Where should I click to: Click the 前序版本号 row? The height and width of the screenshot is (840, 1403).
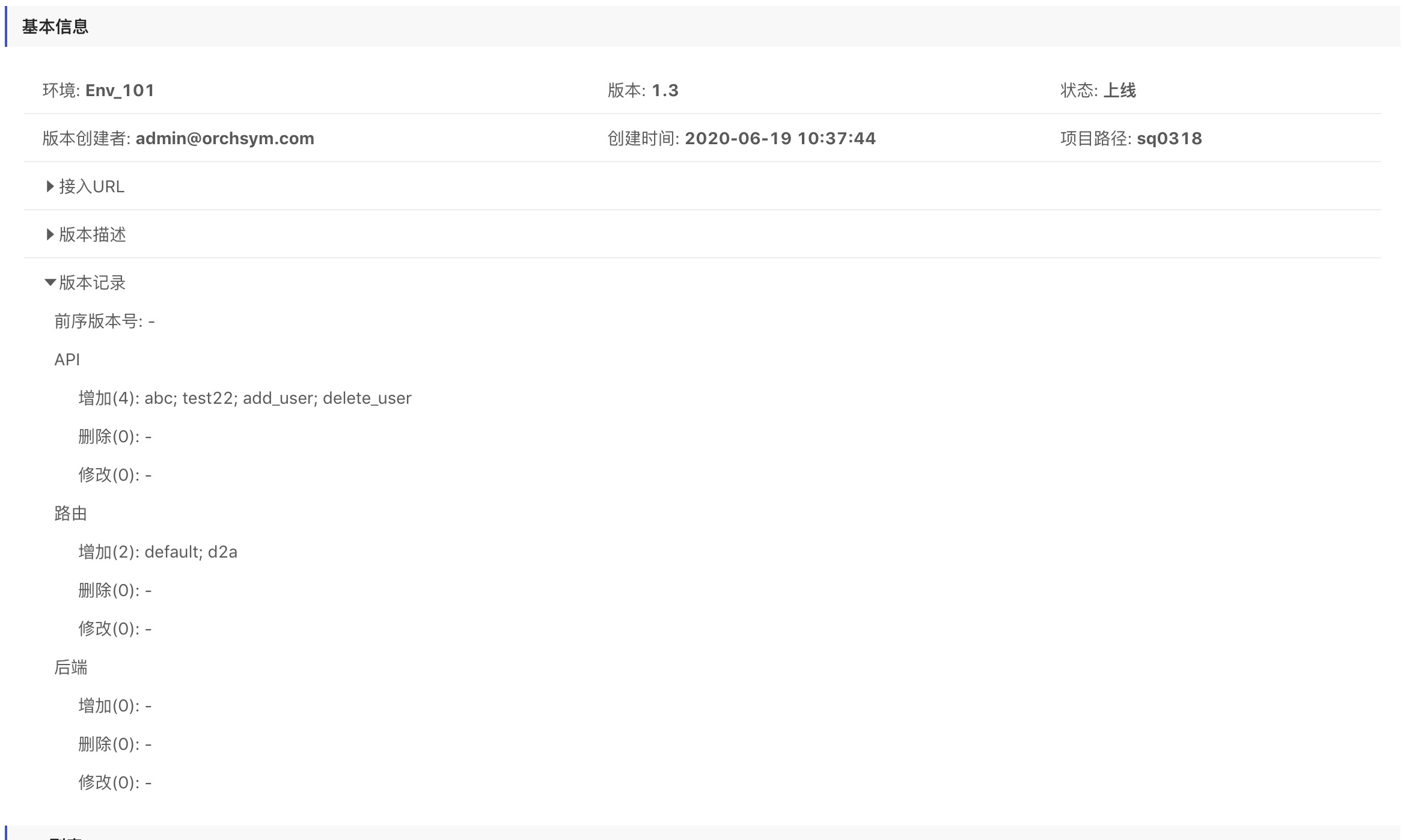pos(105,321)
